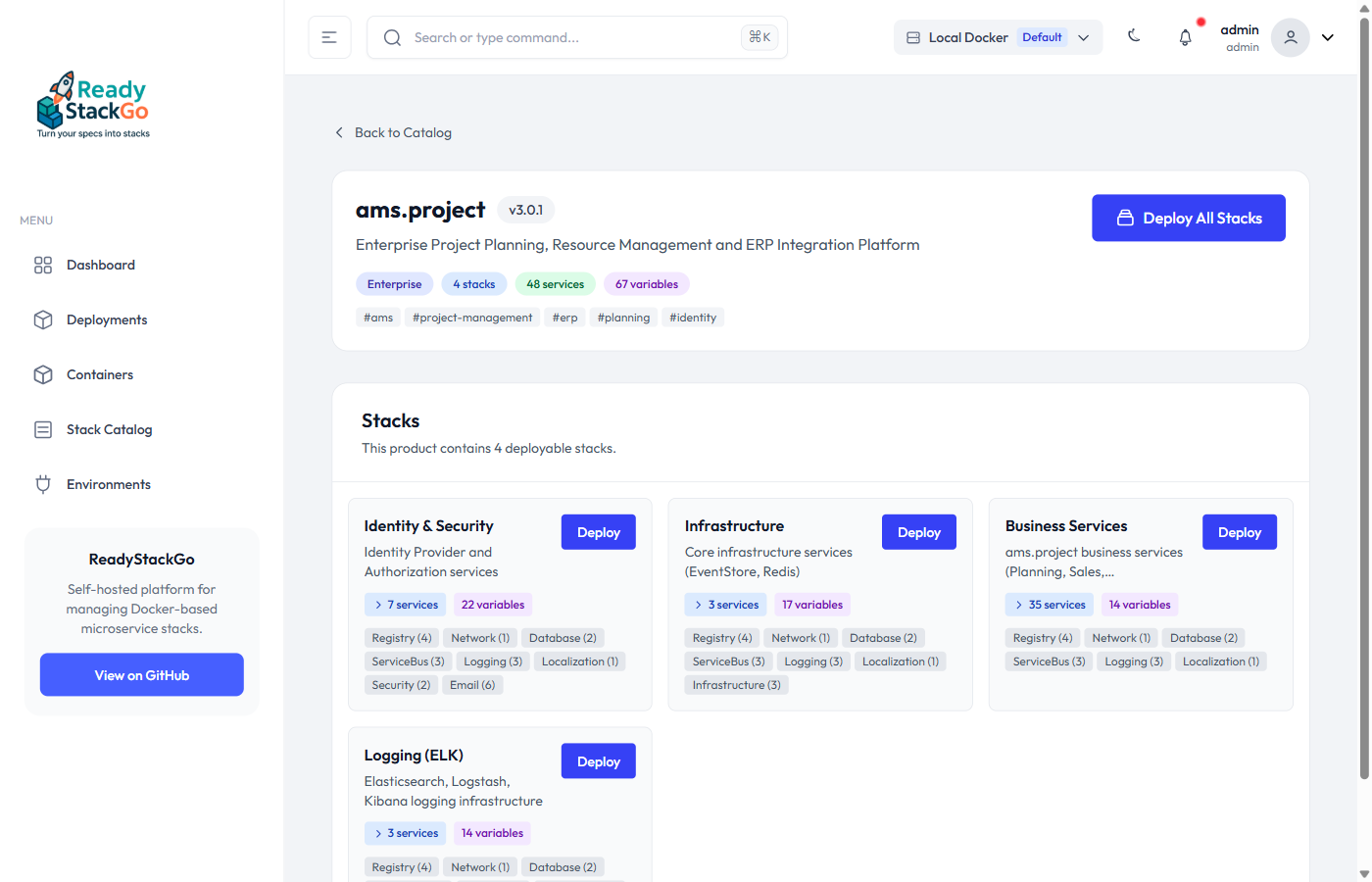Open notifications via the bell icon
Viewport: 1372px width, 882px height.
coord(1185,37)
